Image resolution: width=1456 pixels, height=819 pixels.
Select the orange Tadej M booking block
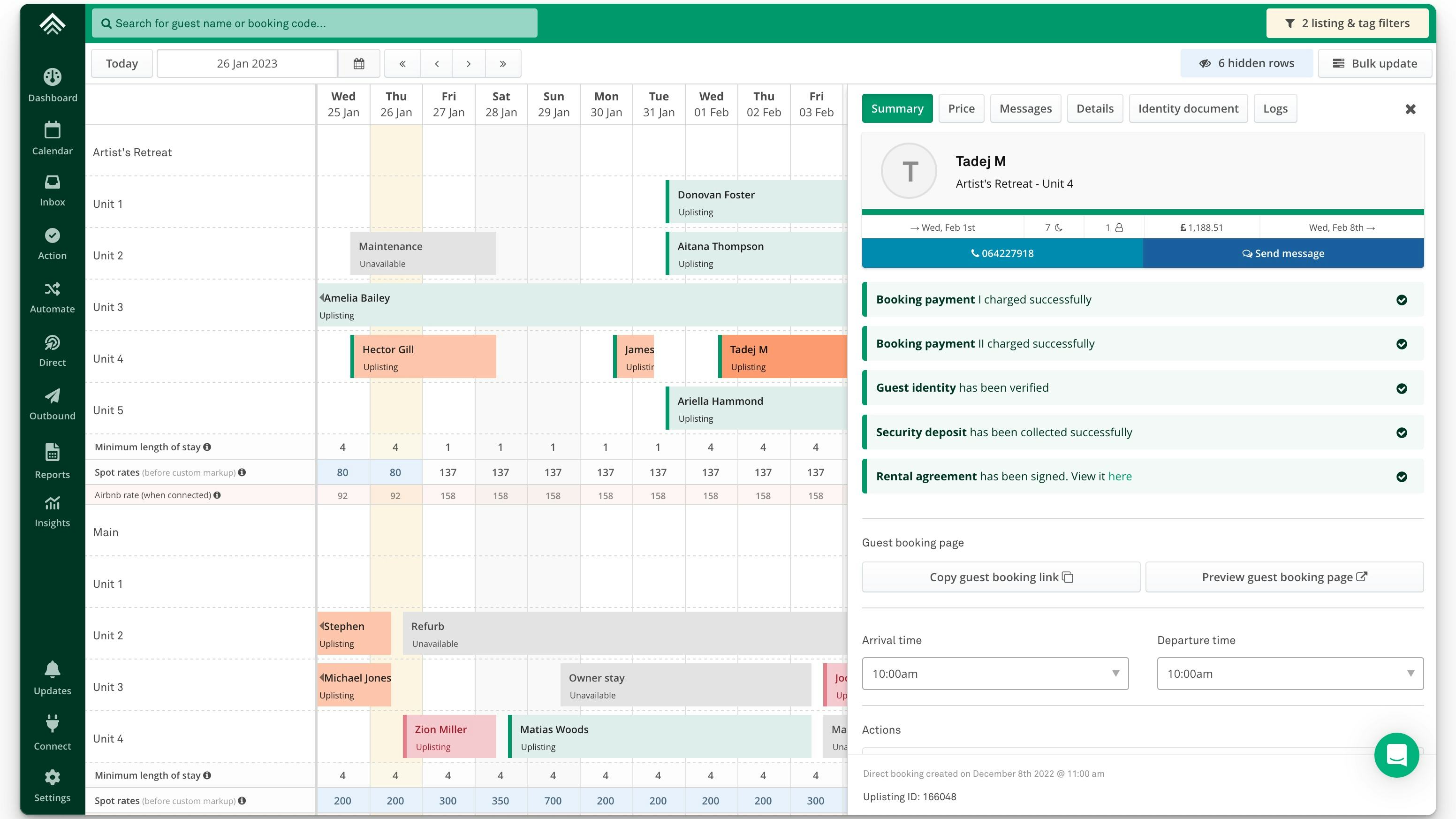pos(783,356)
